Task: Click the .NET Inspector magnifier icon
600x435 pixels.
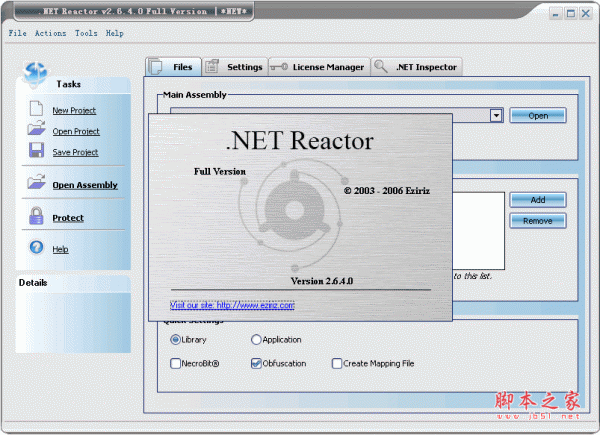Action: point(380,66)
